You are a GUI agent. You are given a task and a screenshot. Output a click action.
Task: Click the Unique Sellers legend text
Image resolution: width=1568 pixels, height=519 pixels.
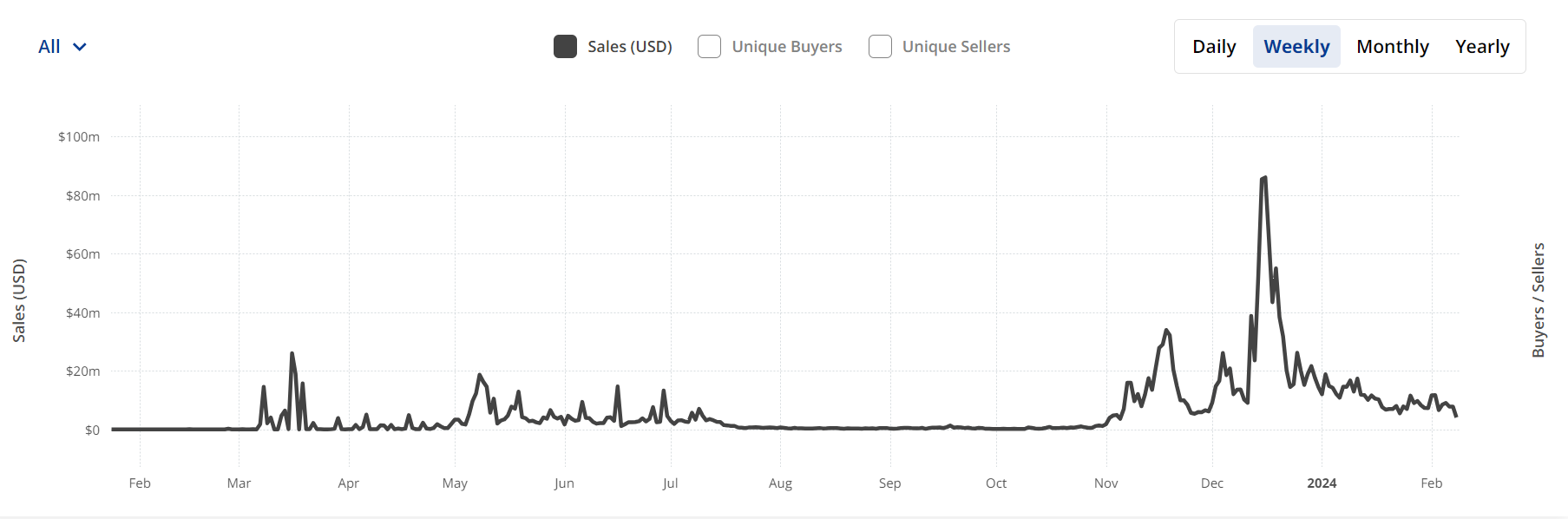point(955,47)
